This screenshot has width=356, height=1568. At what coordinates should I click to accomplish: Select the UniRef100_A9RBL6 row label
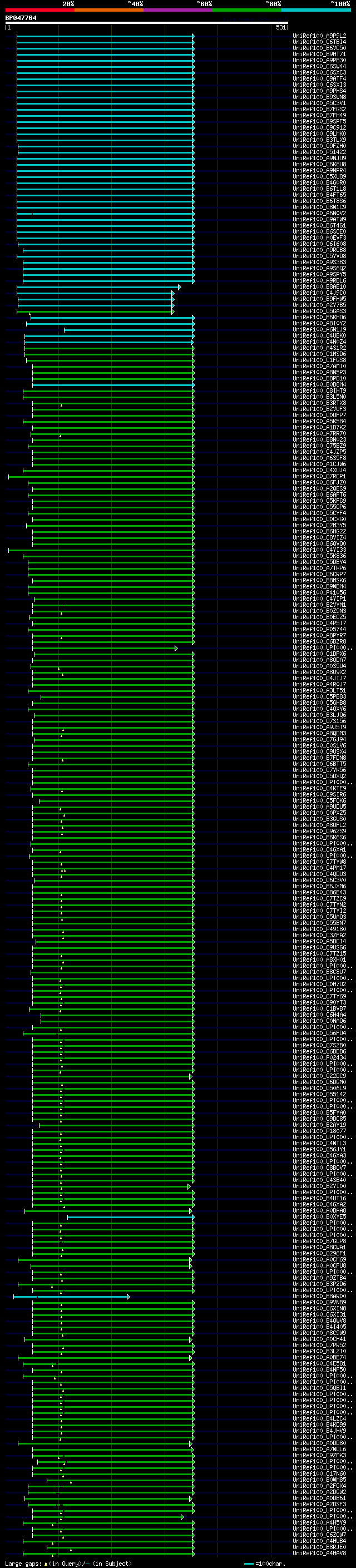pos(319,280)
